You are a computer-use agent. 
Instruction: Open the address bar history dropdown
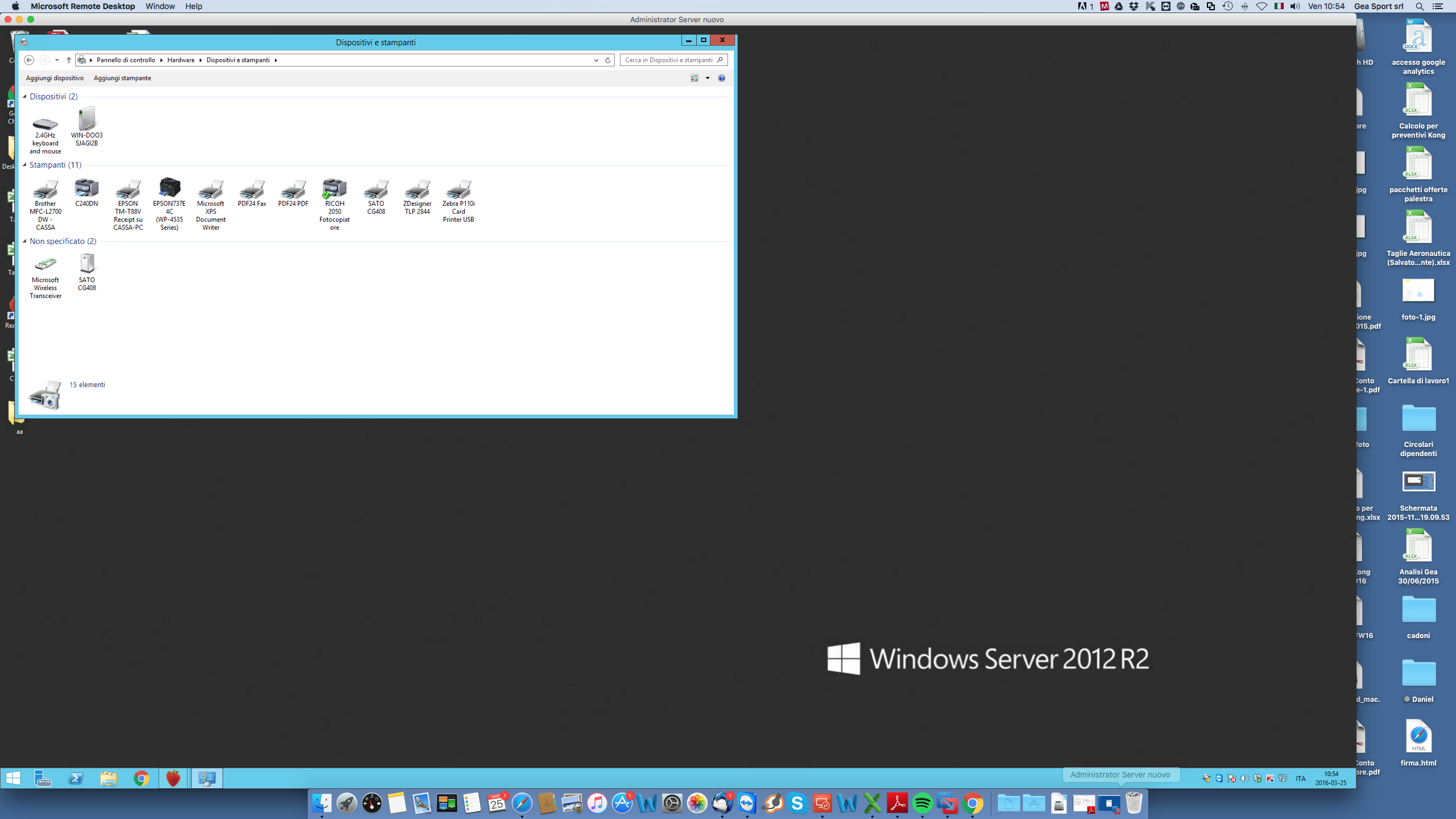[596, 60]
